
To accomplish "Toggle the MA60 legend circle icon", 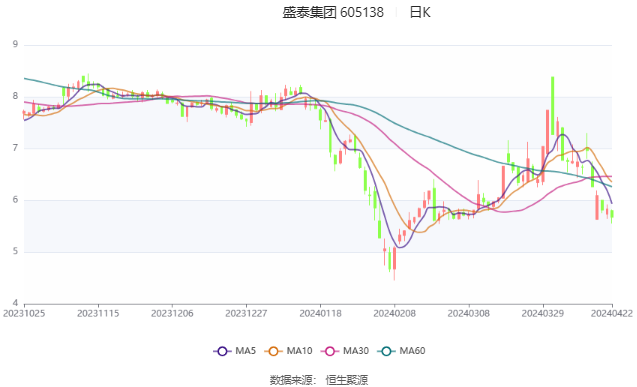I will point(386,351).
